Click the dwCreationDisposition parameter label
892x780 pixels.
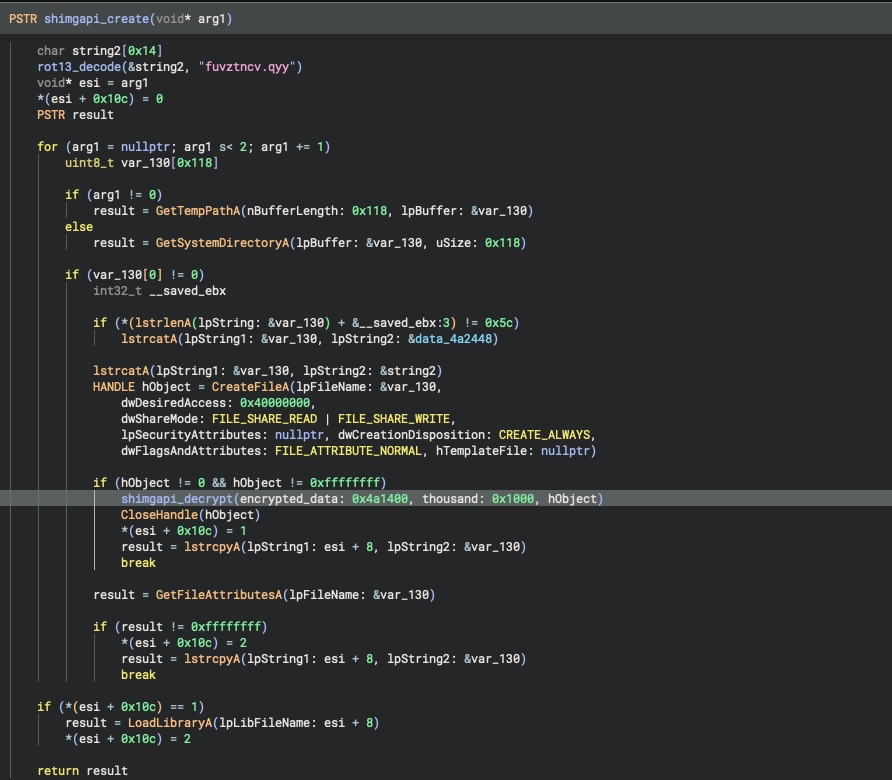click(x=411, y=435)
